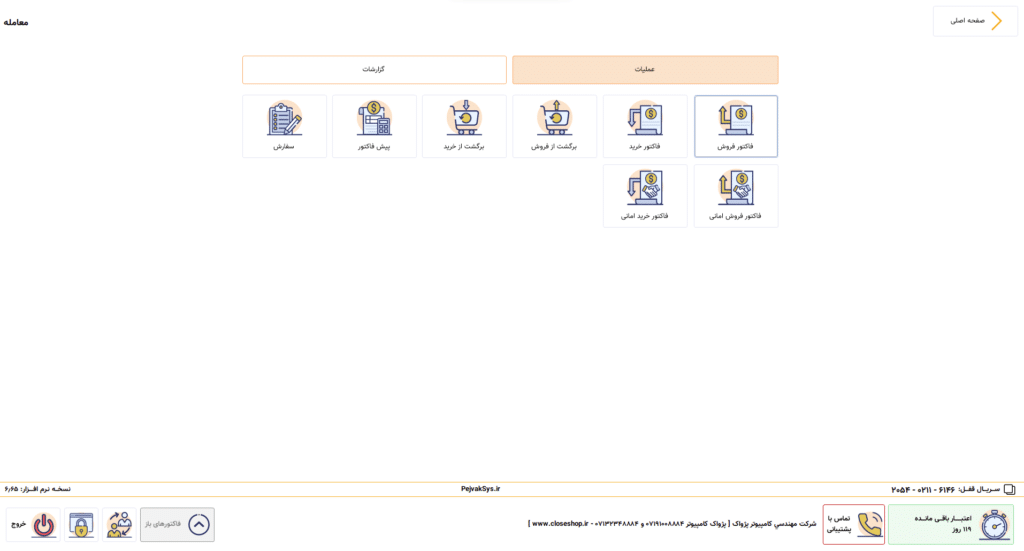The width and height of the screenshot is (1024, 551).
Task: Open برگشت از فروش (sales return) tile
Action: coord(554,126)
